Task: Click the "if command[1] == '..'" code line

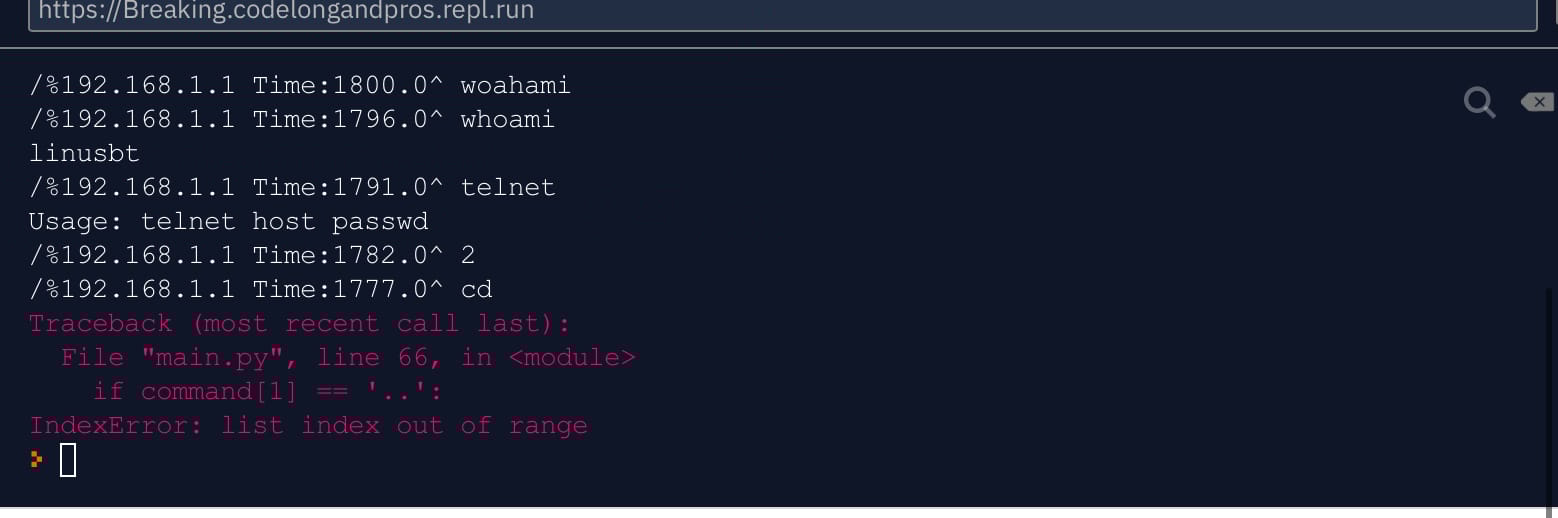Action: point(267,392)
